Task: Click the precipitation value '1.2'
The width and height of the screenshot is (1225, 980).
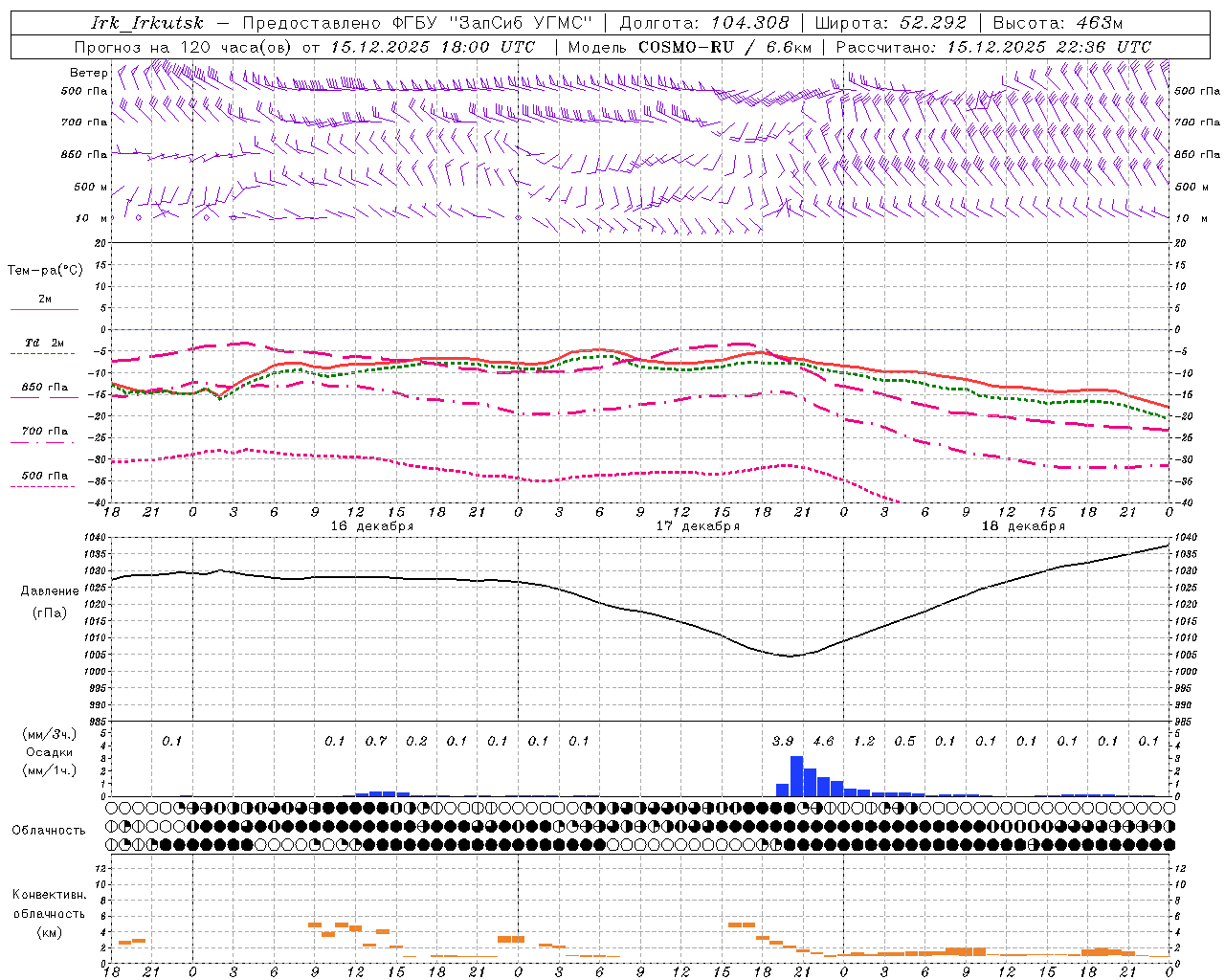Action: (x=864, y=741)
